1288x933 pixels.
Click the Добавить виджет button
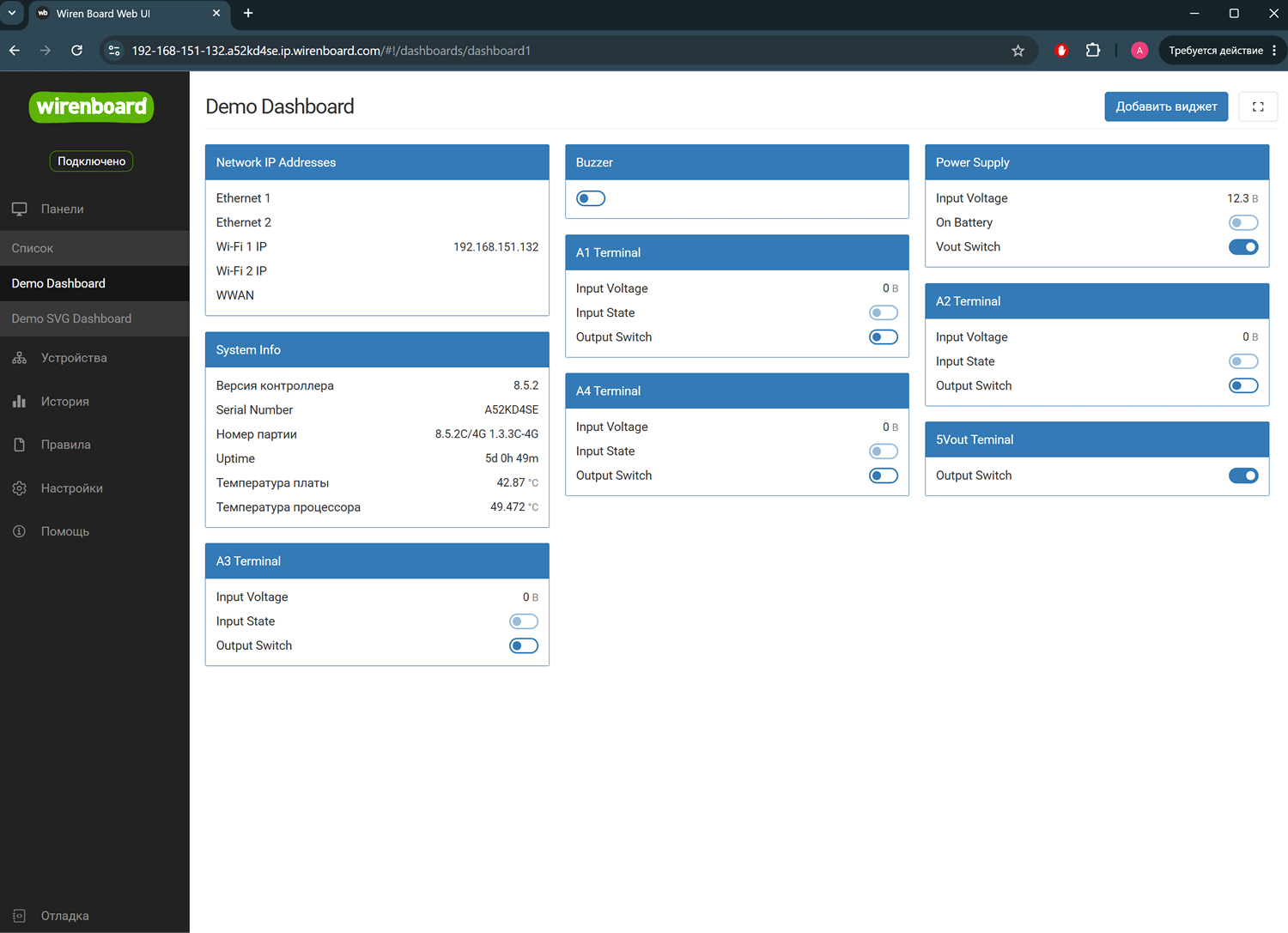(1166, 106)
